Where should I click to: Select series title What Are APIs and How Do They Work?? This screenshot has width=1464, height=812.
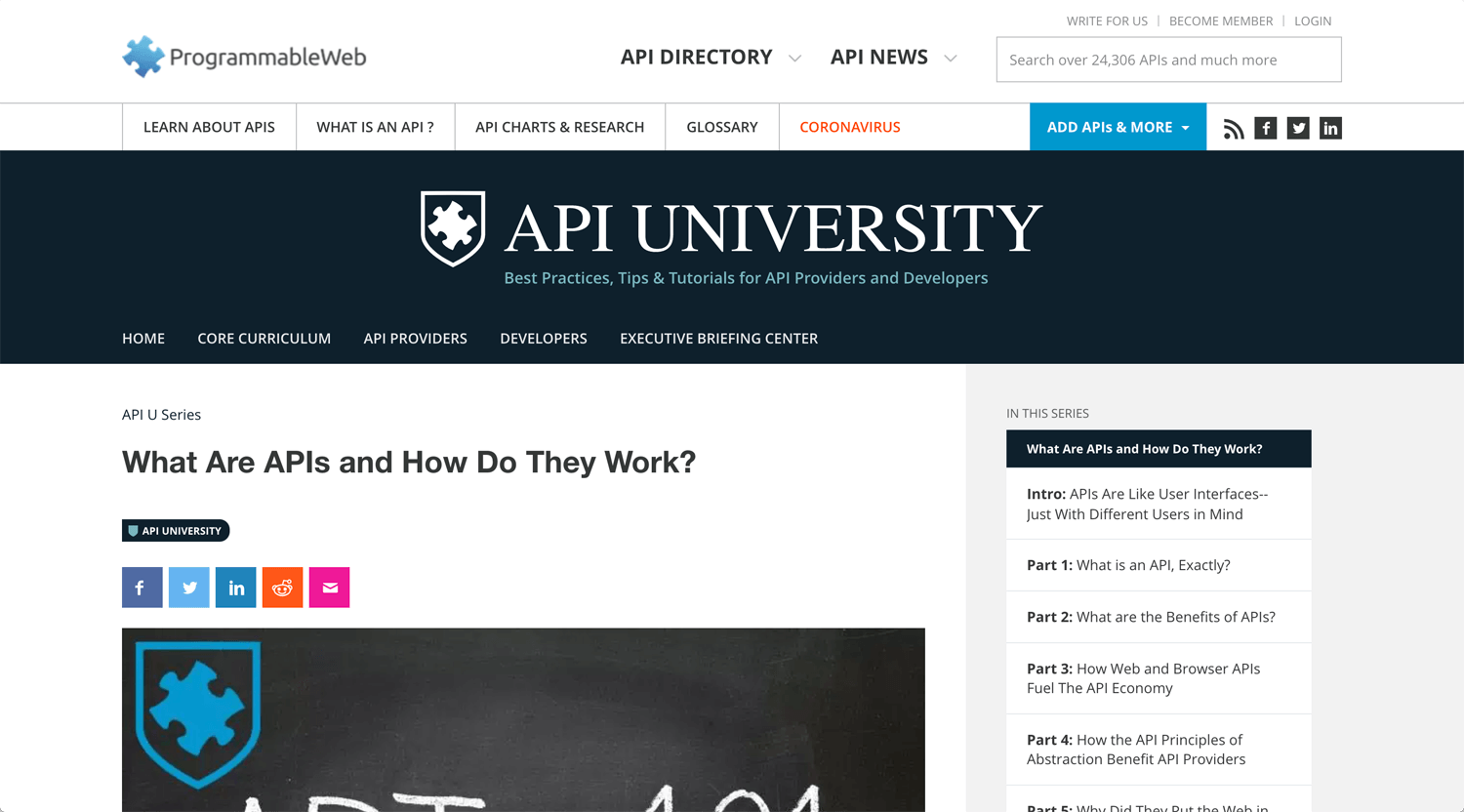[1159, 449]
